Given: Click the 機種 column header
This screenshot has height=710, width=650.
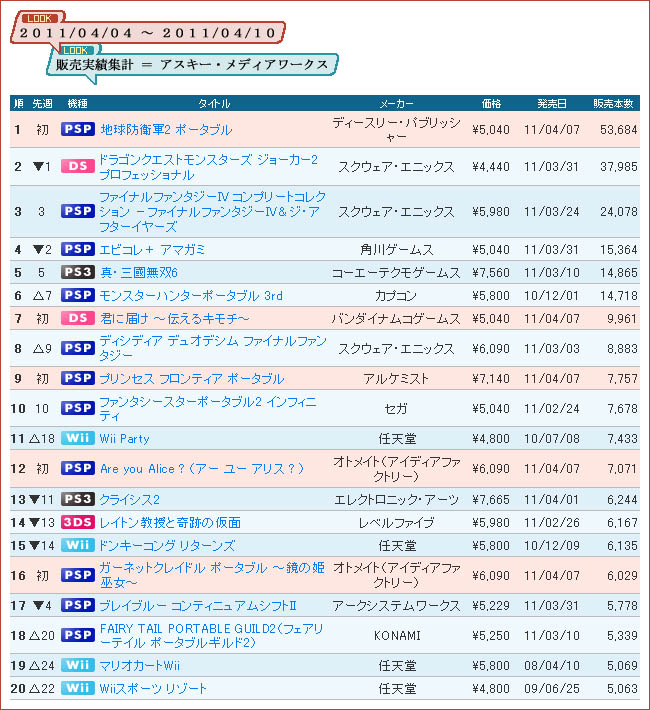Looking at the screenshot, I should pos(77,104).
